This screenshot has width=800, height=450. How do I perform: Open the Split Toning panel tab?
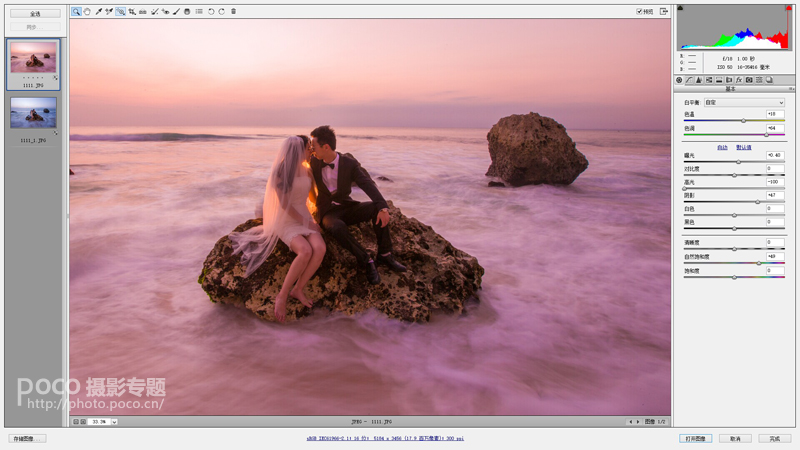(x=719, y=80)
